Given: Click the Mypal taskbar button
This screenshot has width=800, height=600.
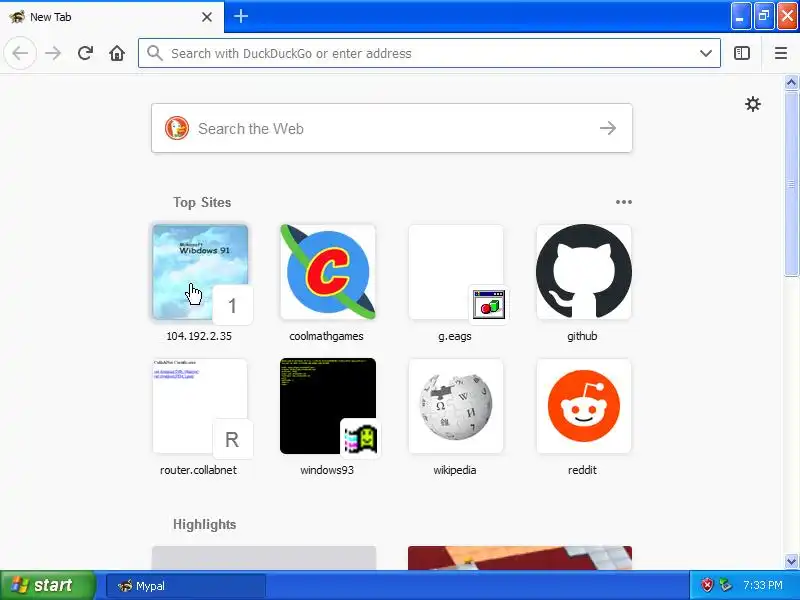Looking at the screenshot, I should (186, 586).
